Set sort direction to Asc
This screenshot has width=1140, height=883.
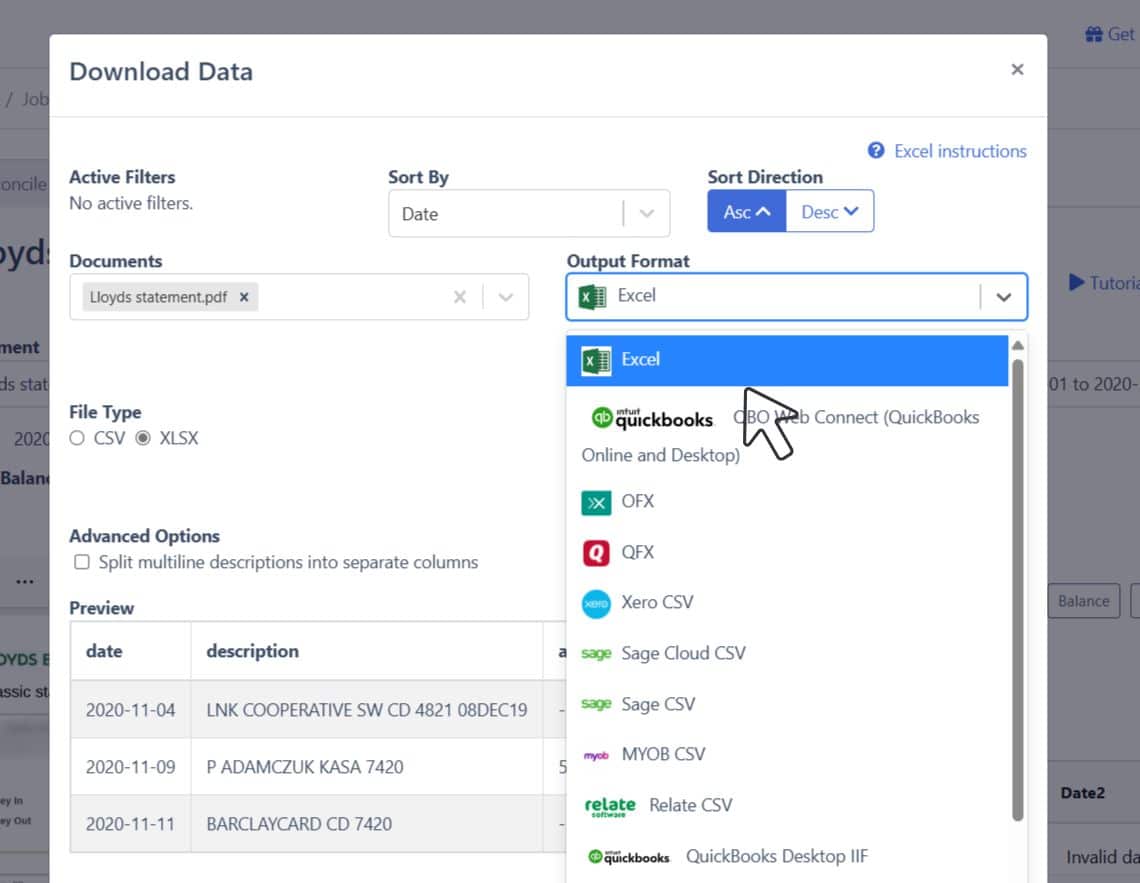(746, 211)
